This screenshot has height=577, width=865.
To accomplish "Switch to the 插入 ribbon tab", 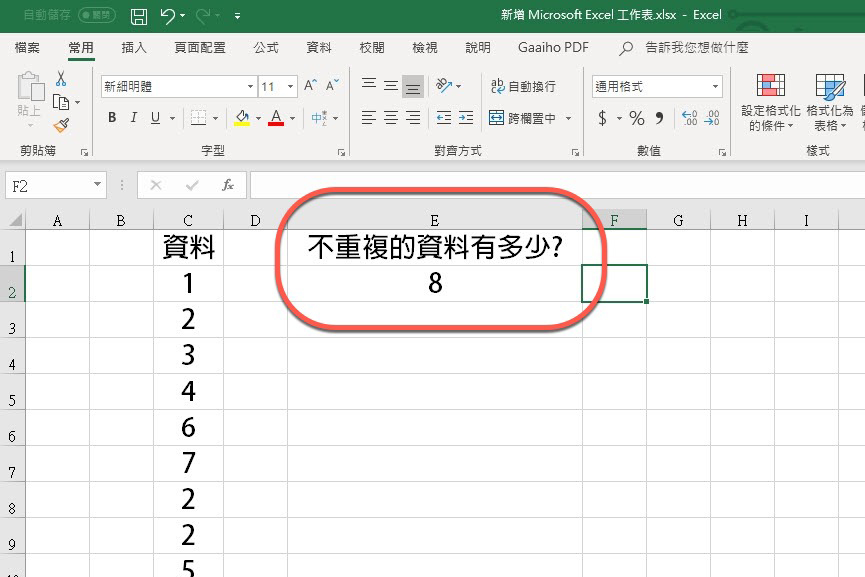I will 132,47.
